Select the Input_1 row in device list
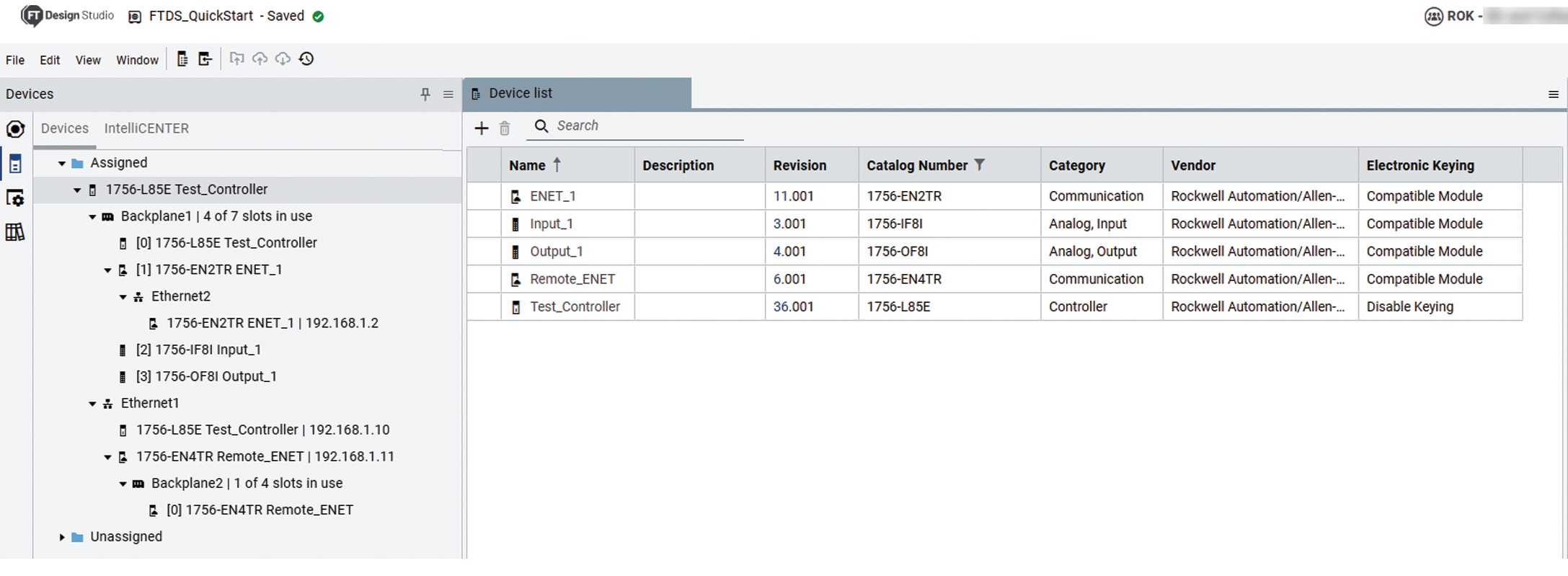The image size is (1568, 576). (x=995, y=224)
